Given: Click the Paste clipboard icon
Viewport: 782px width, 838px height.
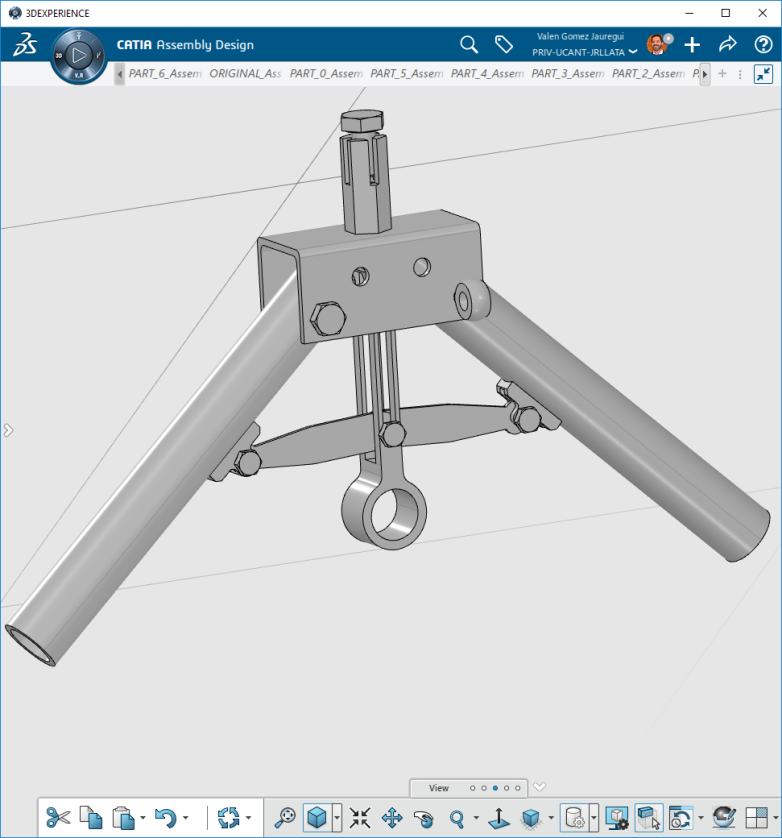Looking at the screenshot, I should (123, 818).
